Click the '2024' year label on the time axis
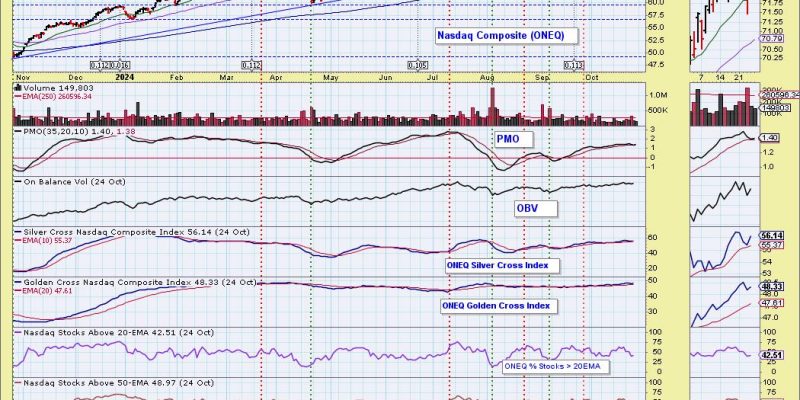 point(124,77)
